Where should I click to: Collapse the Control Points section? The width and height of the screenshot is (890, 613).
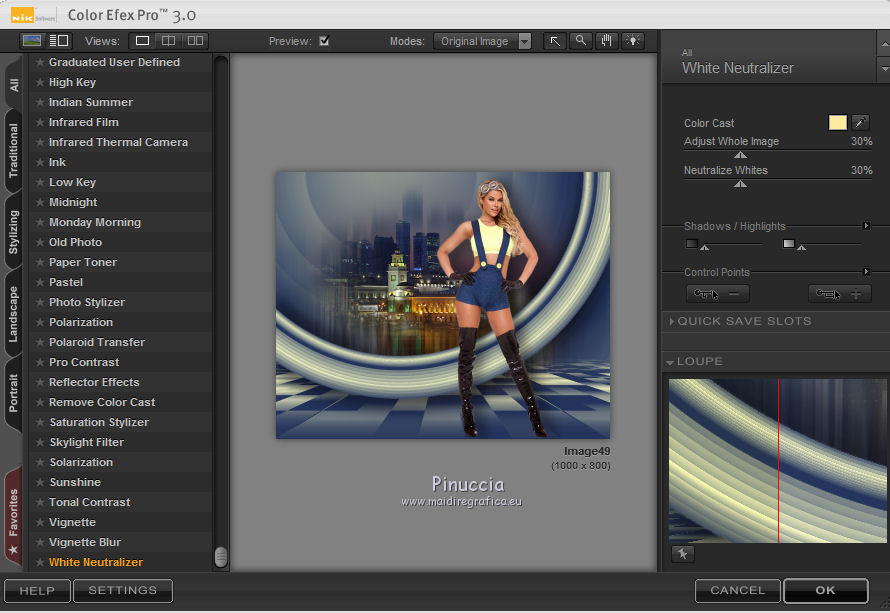tap(866, 272)
